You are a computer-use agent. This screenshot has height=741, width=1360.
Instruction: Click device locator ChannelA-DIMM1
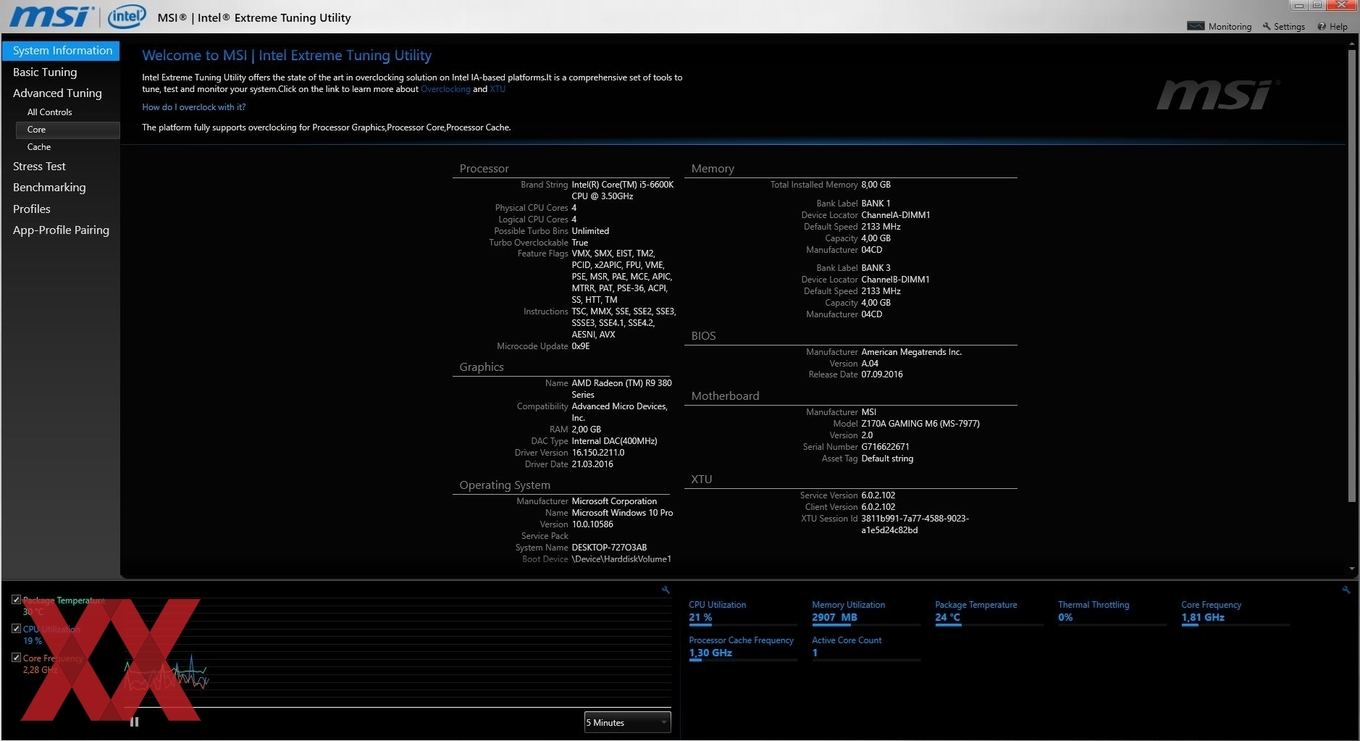pyautogui.click(x=896, y=215)
